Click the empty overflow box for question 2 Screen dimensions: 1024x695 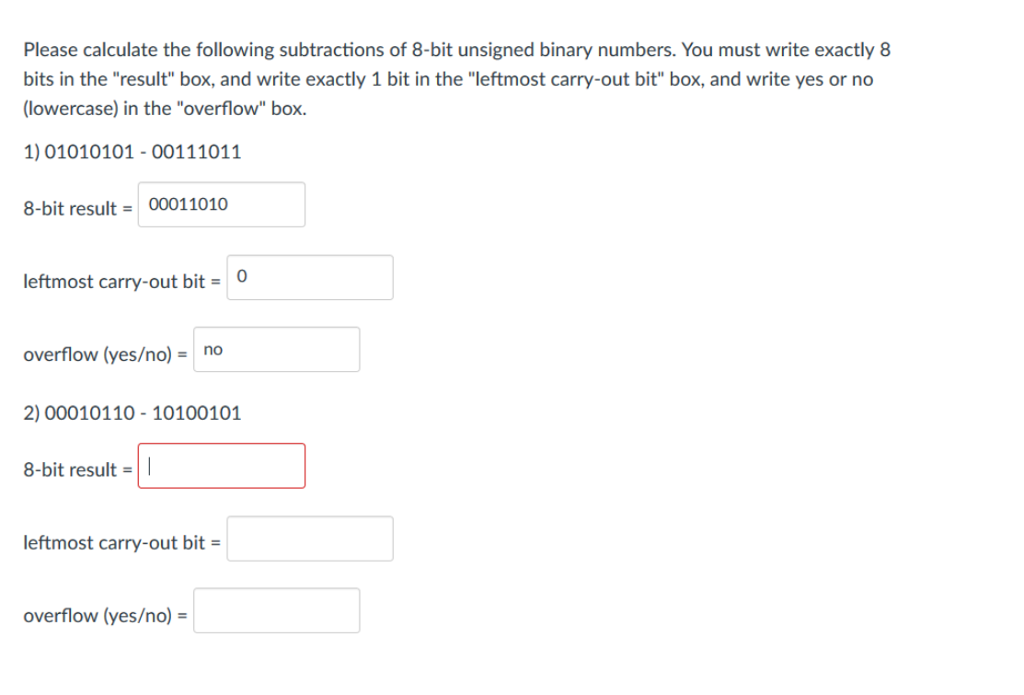pyautogui.click(x=278, y=611)
